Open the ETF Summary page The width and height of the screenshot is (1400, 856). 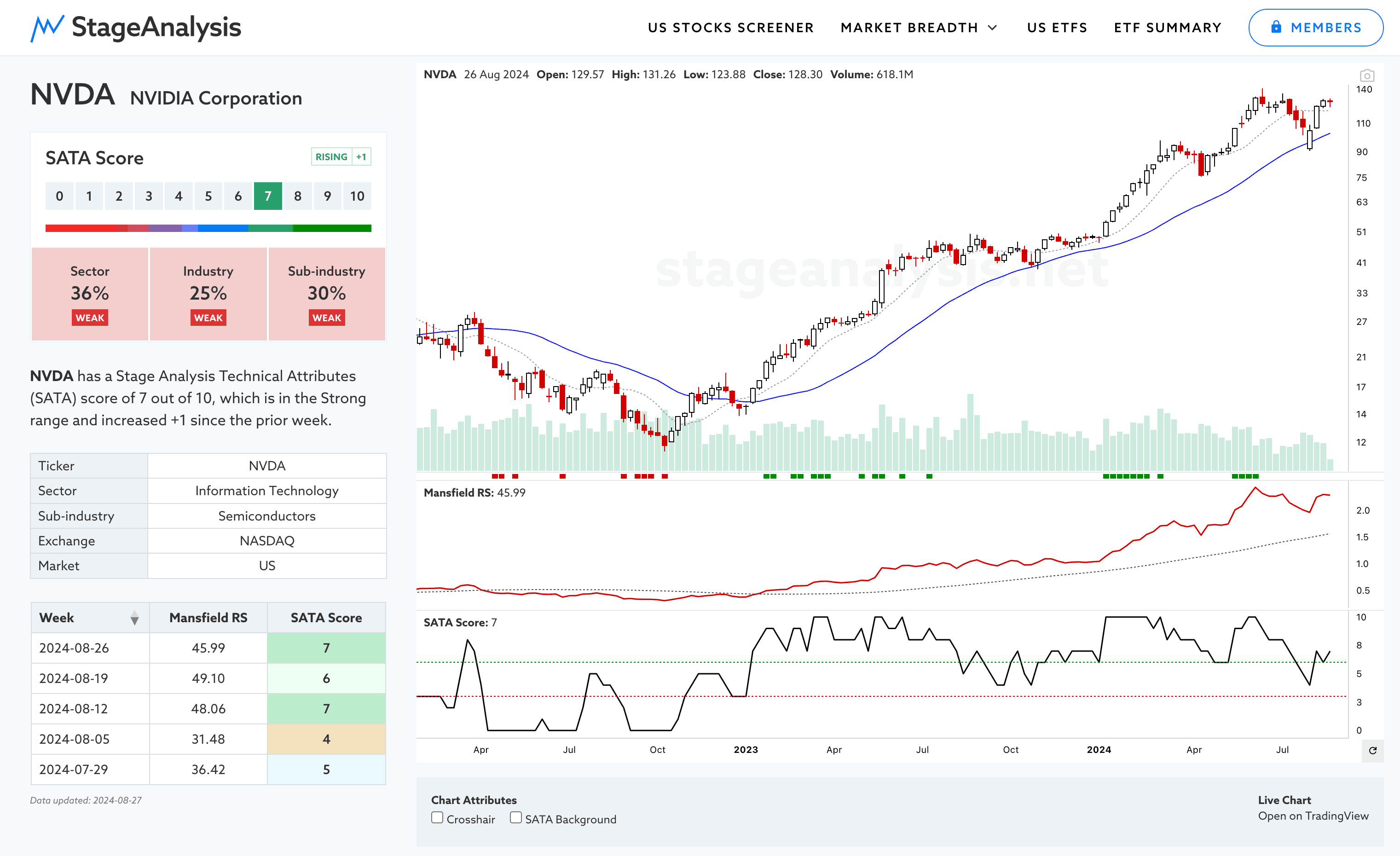(x=1168, y=28)
